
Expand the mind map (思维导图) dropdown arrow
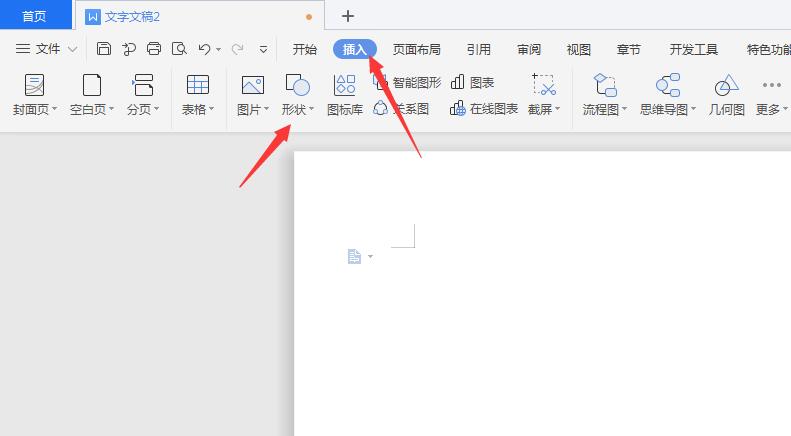693,109
